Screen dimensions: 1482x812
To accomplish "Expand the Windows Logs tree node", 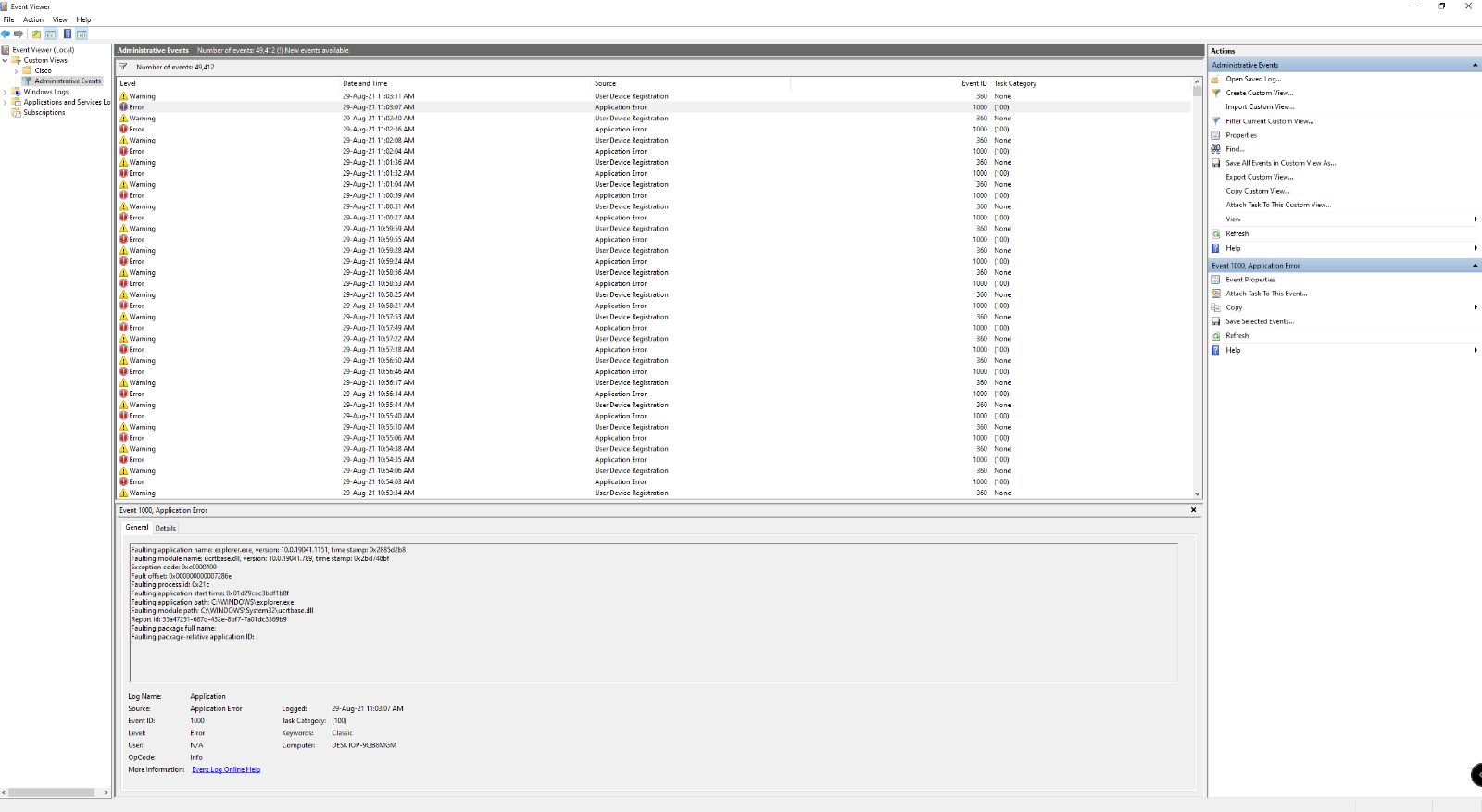I will [6, 92].
